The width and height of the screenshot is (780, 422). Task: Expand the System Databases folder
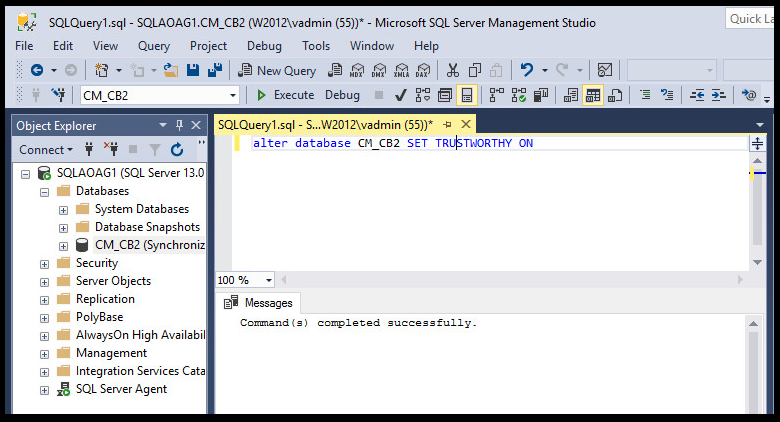(63, 210)
